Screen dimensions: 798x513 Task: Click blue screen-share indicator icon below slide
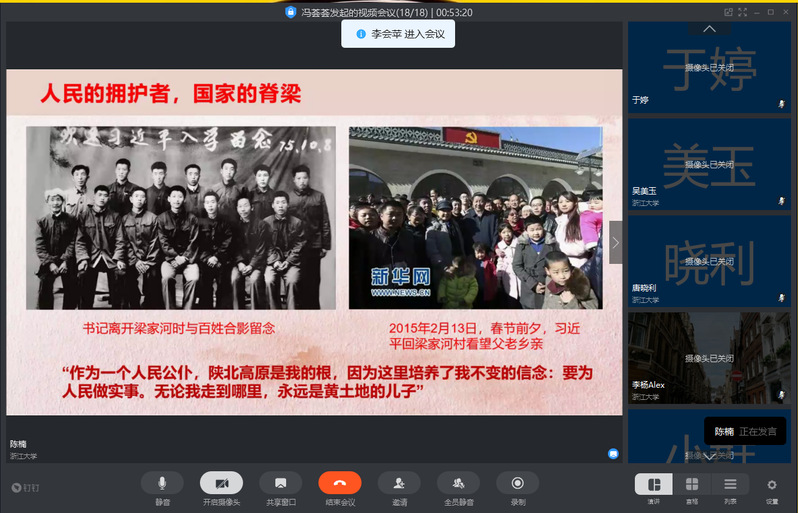(x=613, y=453)
